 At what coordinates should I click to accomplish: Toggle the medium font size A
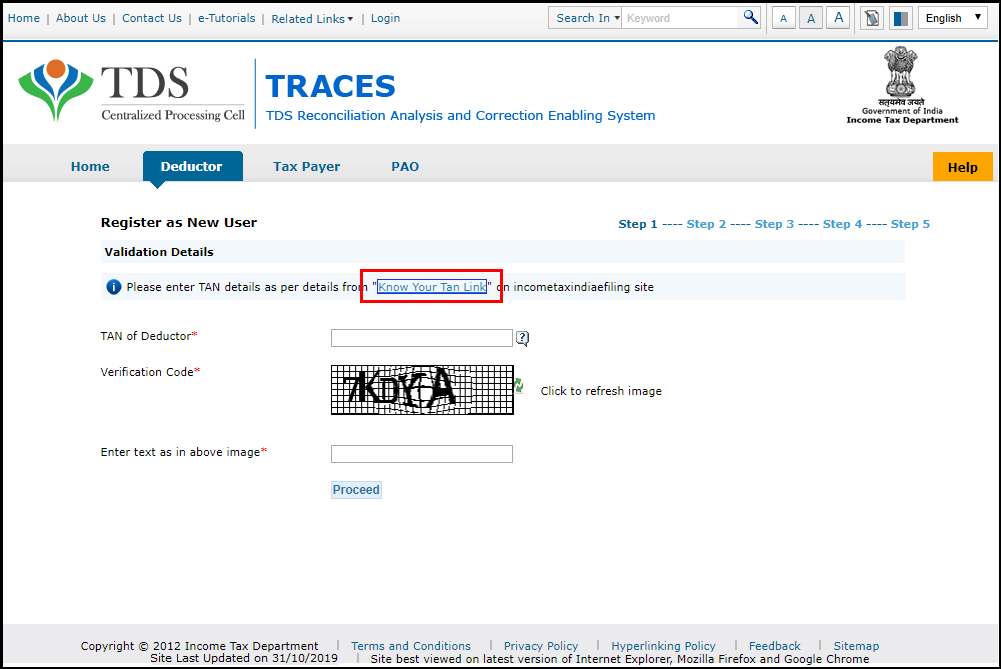[811, 17]
